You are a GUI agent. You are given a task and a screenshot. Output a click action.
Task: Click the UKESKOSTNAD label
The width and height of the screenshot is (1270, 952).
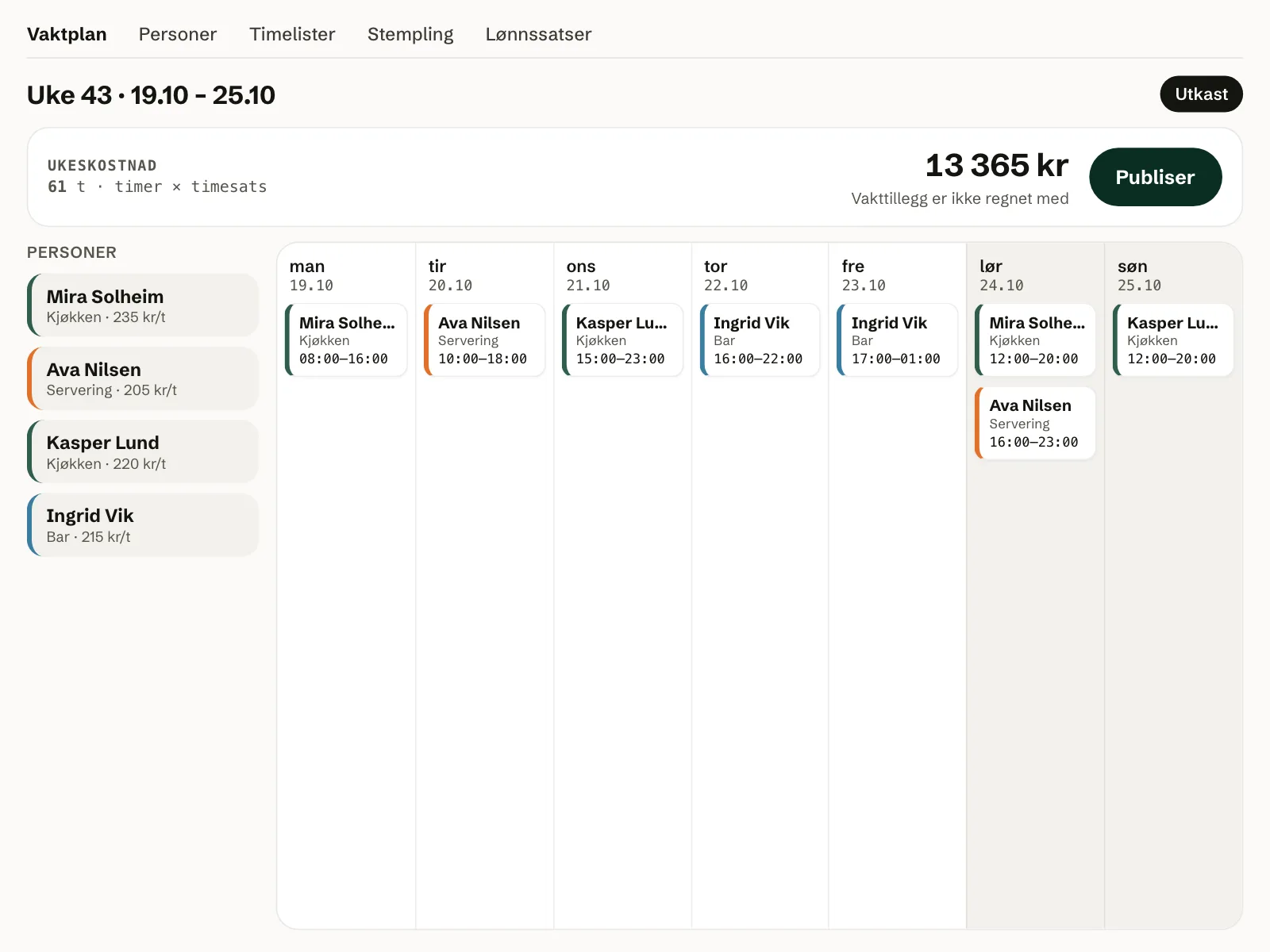[102, 166]
